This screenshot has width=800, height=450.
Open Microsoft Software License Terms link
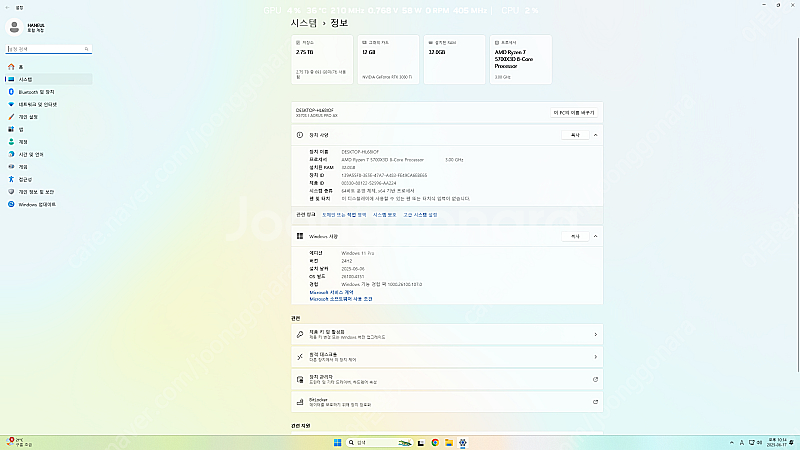pyautogui.click(x=341, y=299)
